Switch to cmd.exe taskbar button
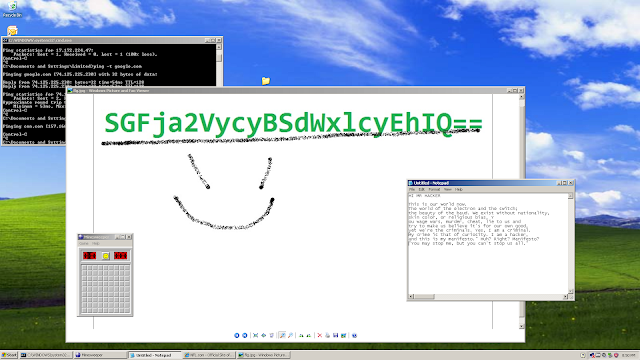The width and height of the screenshot is (640, 360). (x=46, y=355)
